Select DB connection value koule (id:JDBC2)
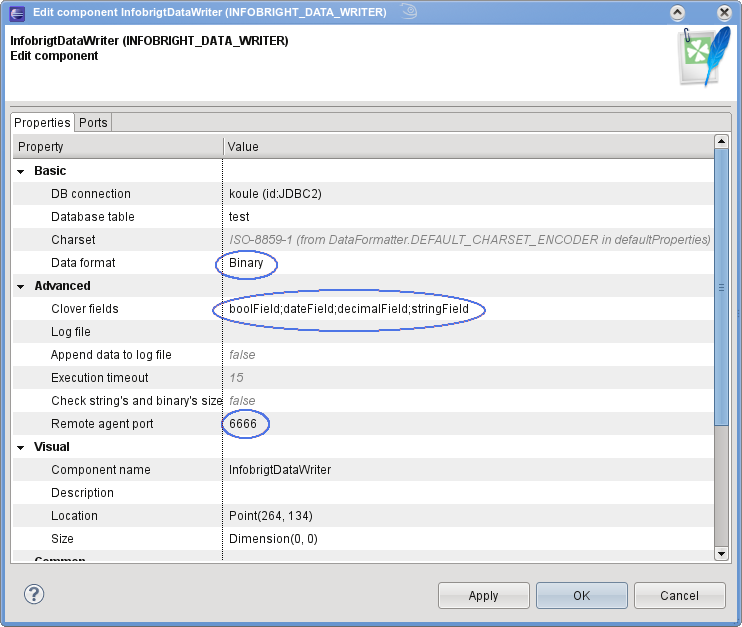 click(468, 194)
